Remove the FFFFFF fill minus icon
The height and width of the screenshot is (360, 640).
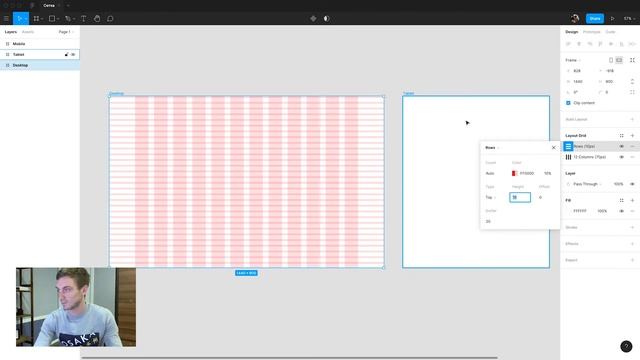[632, 211]
